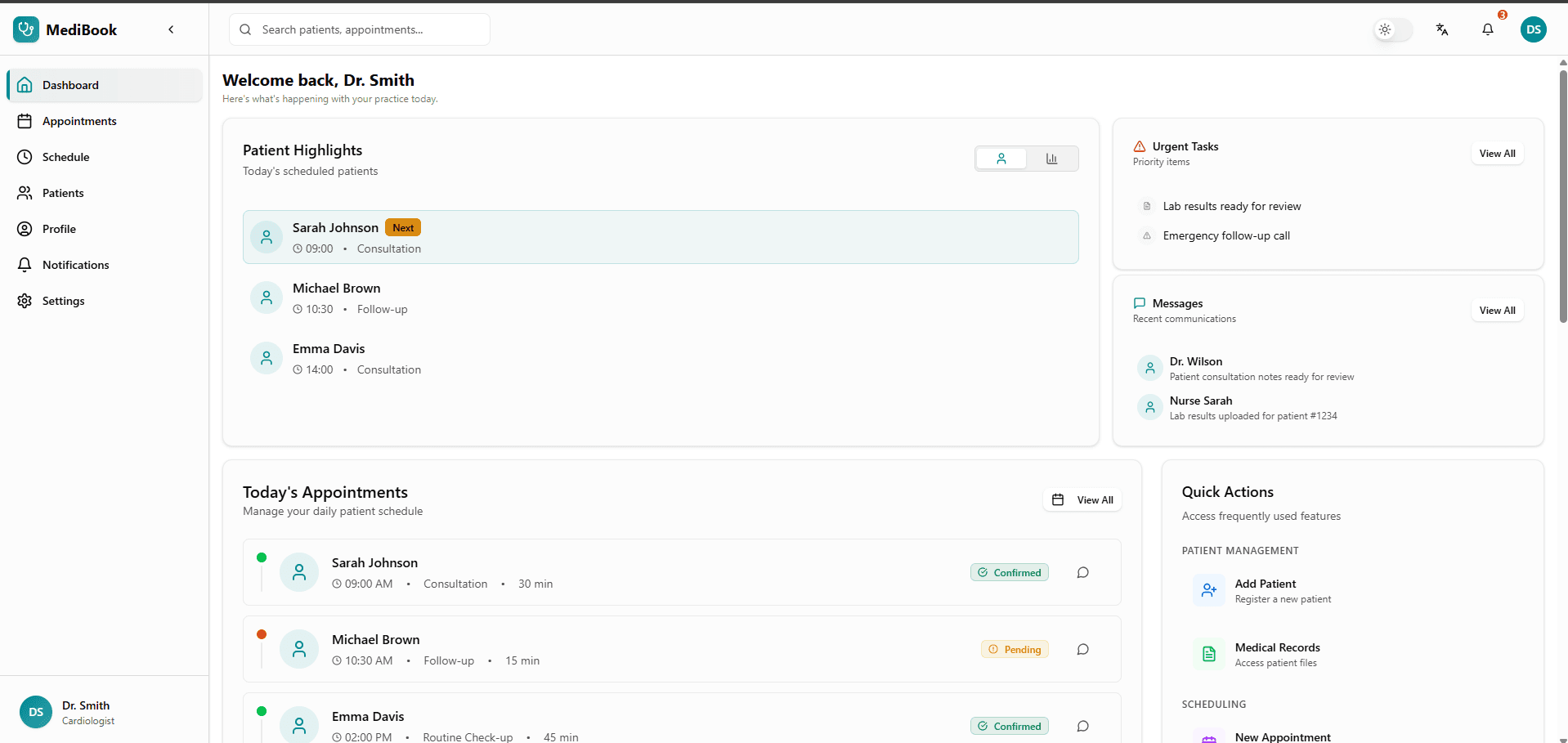
Task: Select Michael Brown in Patient Highlights
Action: (661, 298)
